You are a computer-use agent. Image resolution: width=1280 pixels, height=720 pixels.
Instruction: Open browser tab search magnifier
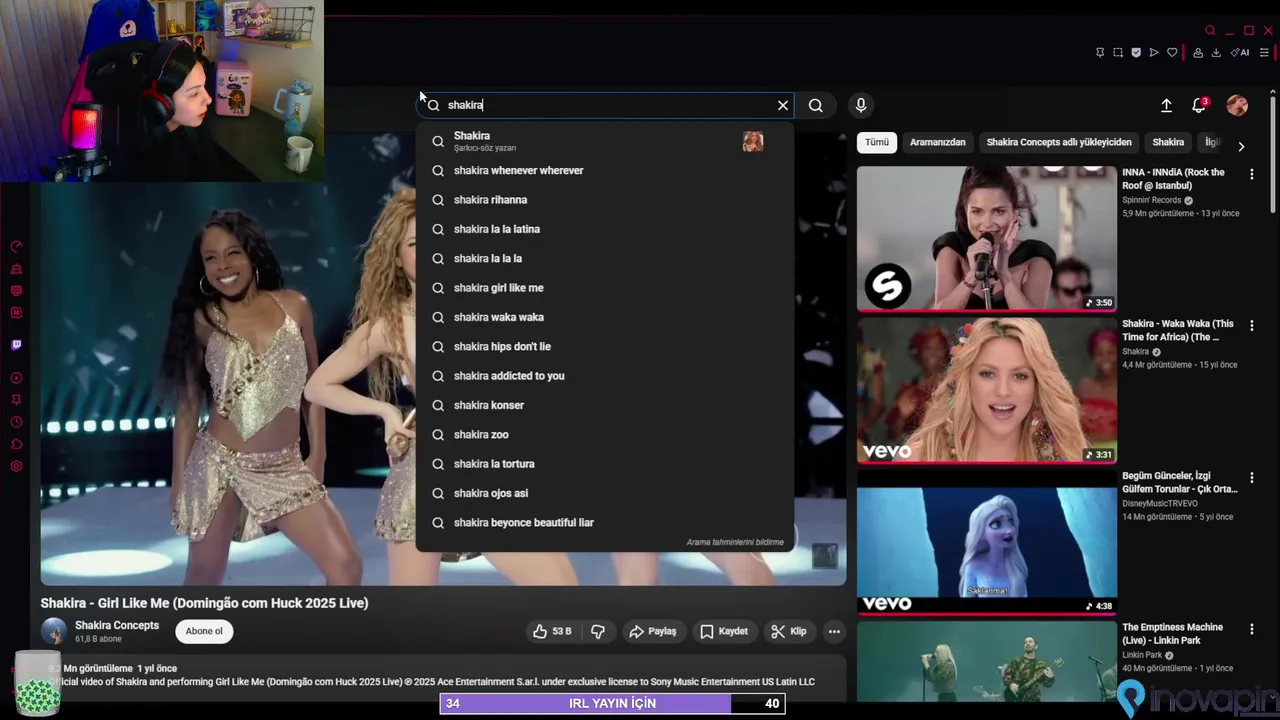1210,31
